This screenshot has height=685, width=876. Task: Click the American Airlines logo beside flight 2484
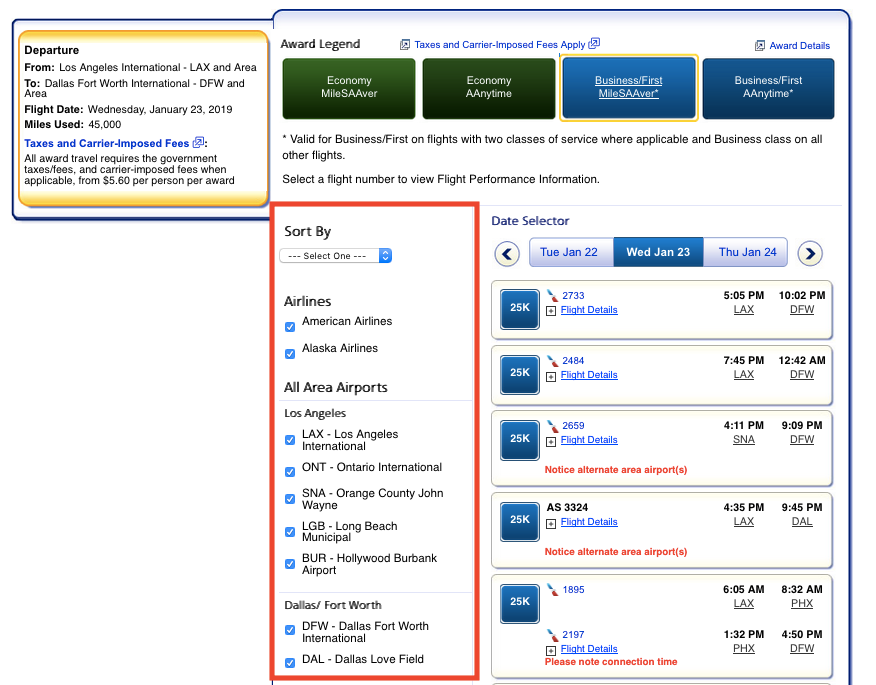pyautogui.click(x=552, y=361)
